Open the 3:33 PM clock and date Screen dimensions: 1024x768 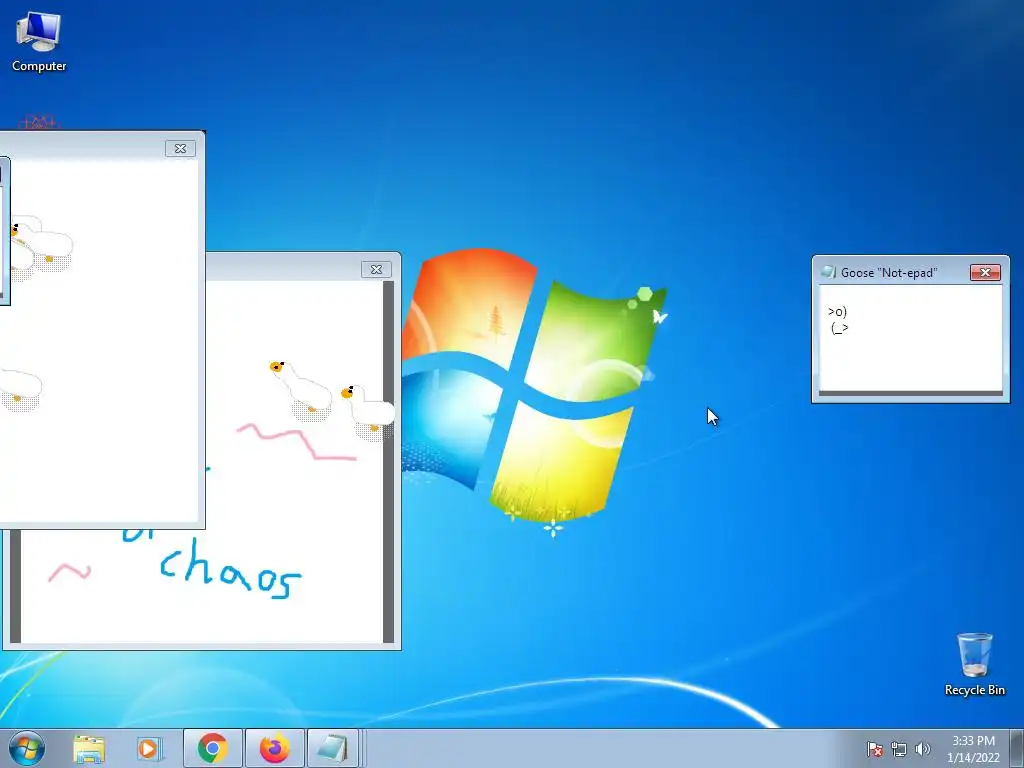pyautogui.click(x=973, y=749)
